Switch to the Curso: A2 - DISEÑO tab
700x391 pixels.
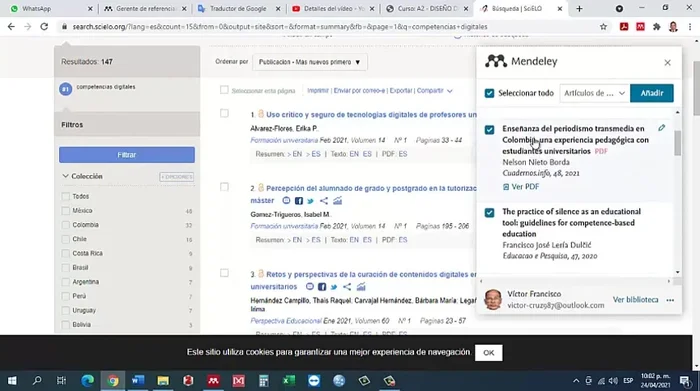click(x=427, y=8)
